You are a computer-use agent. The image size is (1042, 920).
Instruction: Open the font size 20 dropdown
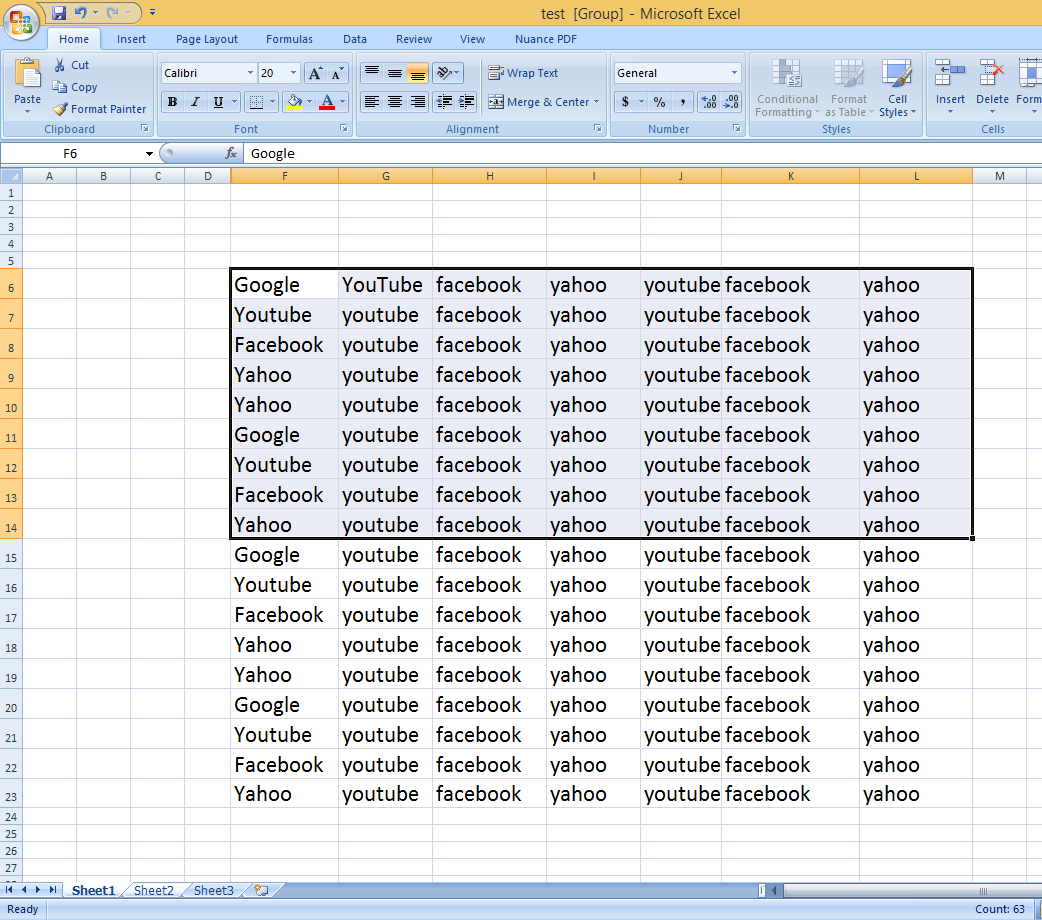pos(293,73)
